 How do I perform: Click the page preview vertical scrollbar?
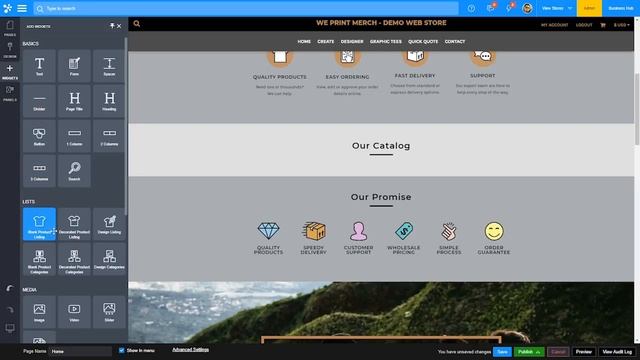(637, 109)
